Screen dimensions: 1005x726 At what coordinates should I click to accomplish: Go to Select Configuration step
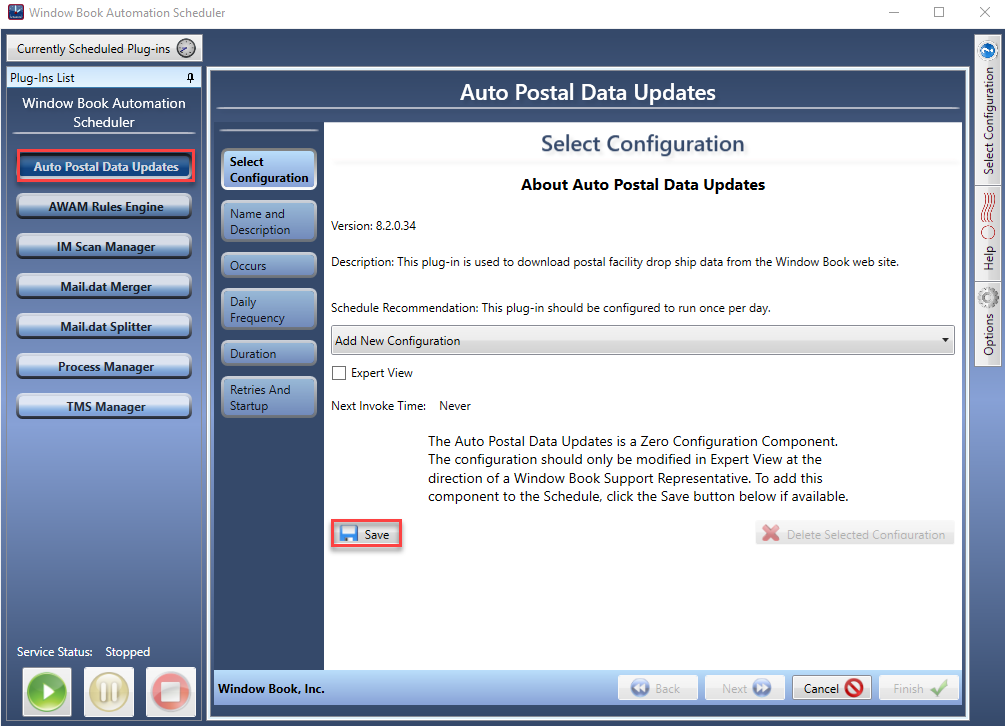tap(269, 170)
